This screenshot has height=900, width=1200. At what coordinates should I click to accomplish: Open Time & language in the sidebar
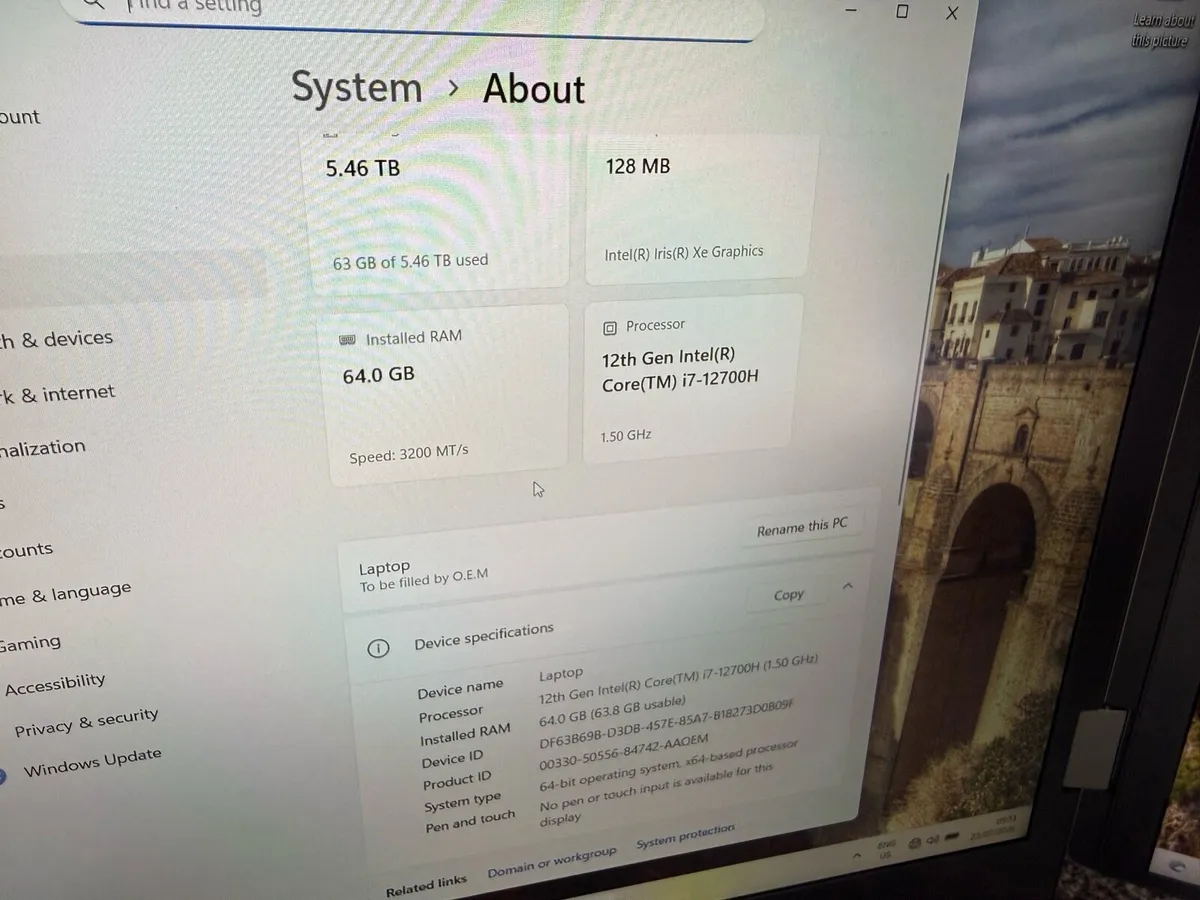pos(66,594)
